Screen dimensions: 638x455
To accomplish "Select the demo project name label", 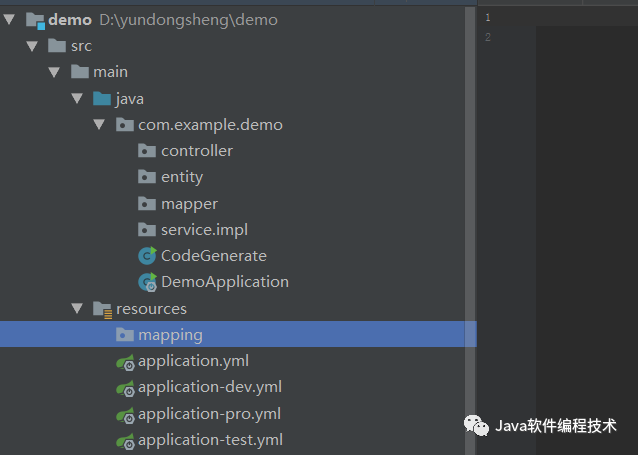I will [70, 20].
